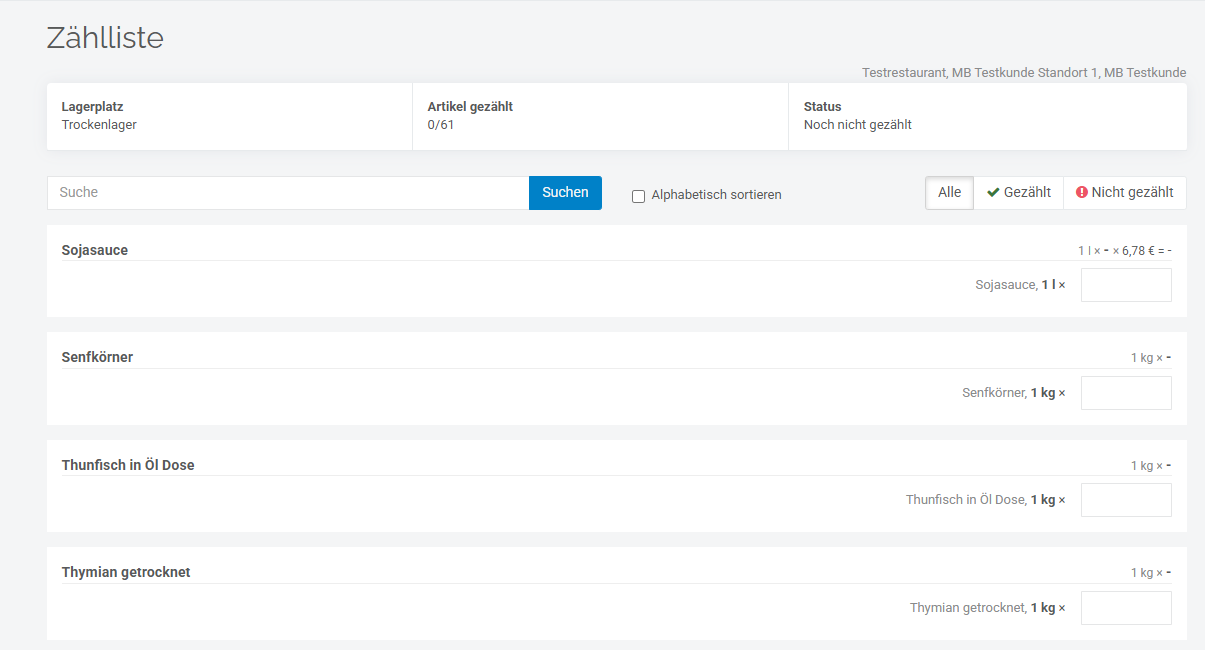Click the Thymian getrocknet quantity field
1205x650 pixels.
(x=1125, y=608)
